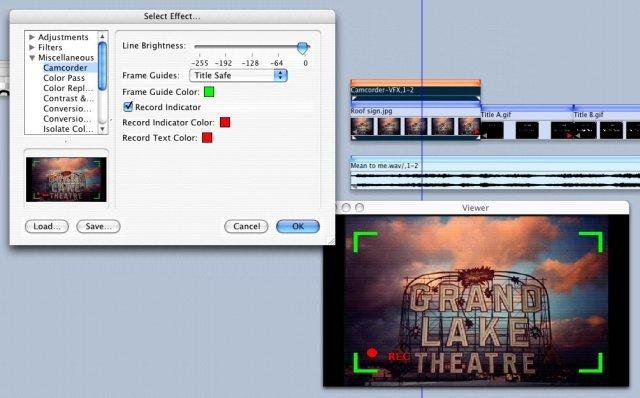Click the Load... button
Screen dimensions: 640x398
[x=47, y=227]
